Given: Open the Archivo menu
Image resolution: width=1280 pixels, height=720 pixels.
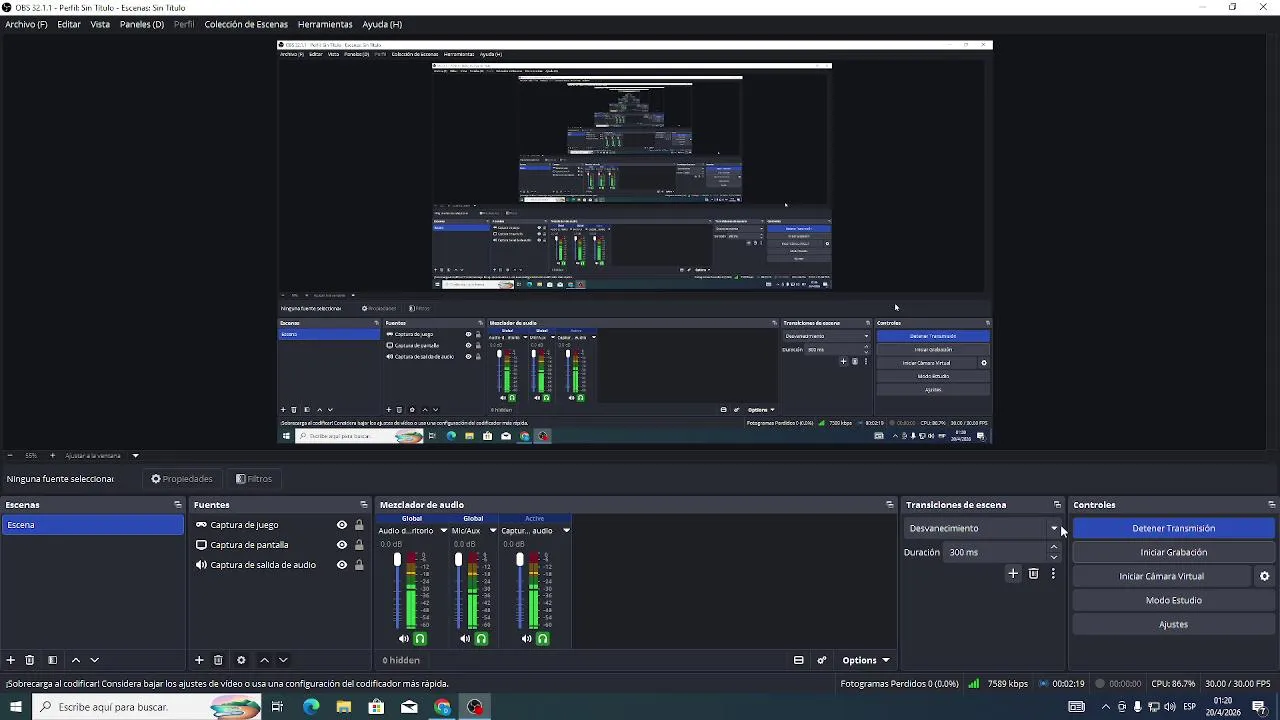Looking at the screenshot, I should (x=26, y=24).
